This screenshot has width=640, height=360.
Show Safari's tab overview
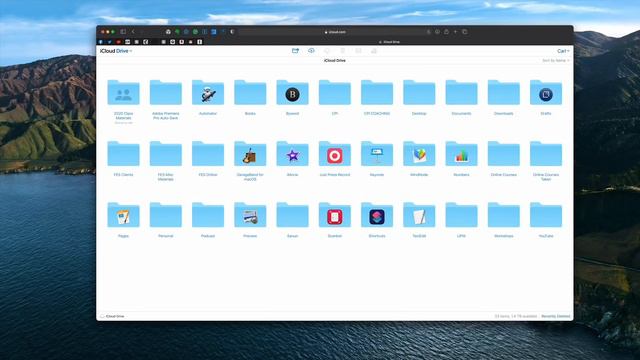(464, 31)
